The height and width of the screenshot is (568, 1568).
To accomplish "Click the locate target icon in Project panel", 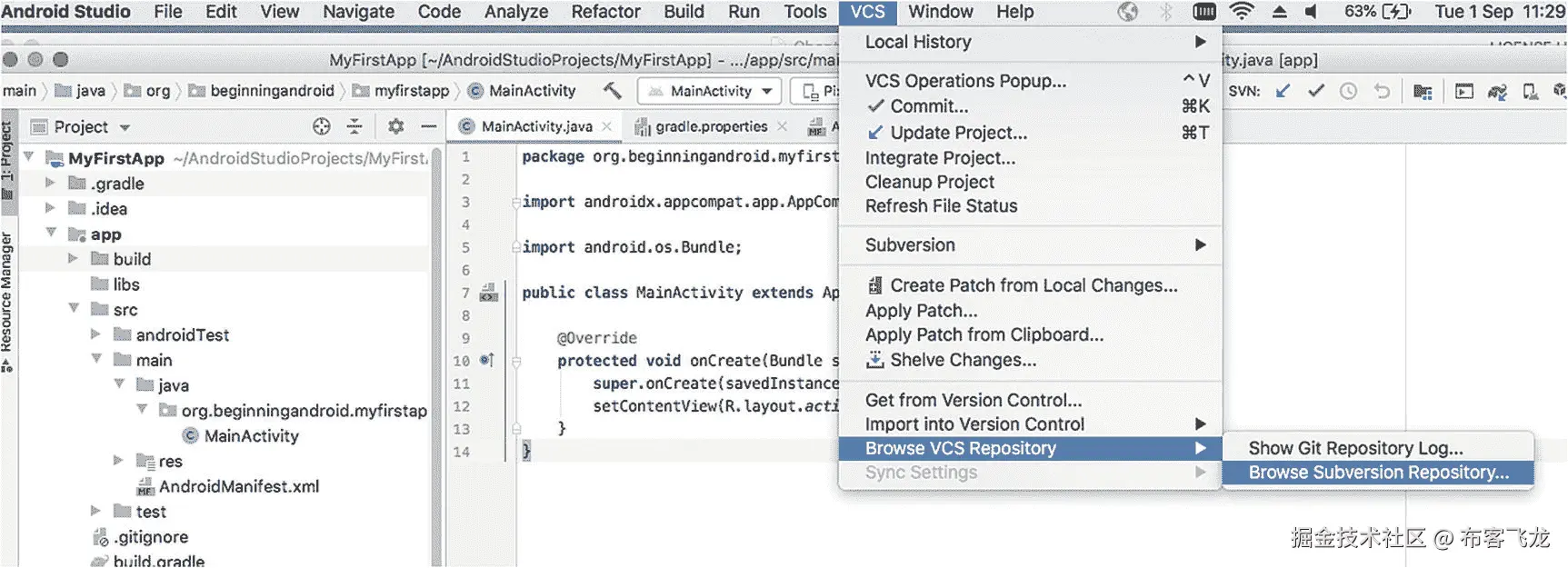I will pyautogui.click(x=322, y=126).
